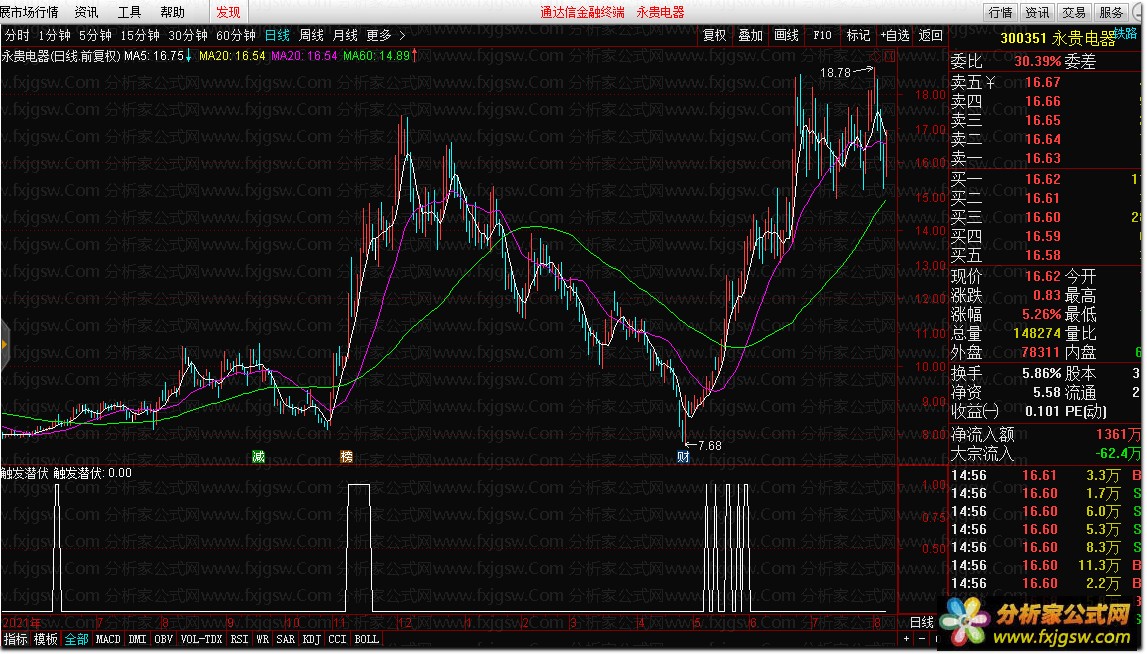Click the 净流入额 1361万 row
Viewport: 1147px width, 654px height.
pos(1045,434)
